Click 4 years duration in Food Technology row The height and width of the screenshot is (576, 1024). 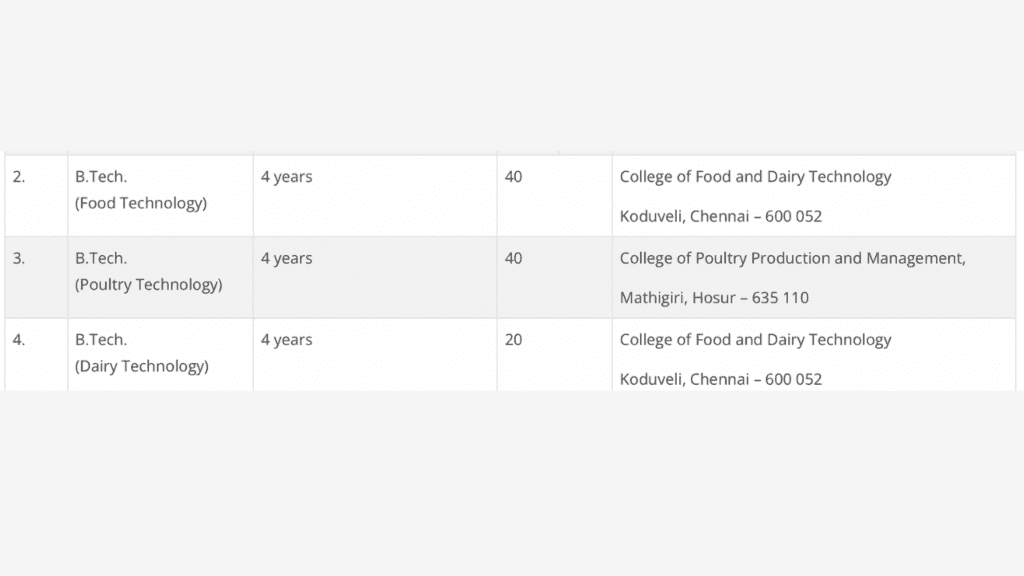[287, 177]
